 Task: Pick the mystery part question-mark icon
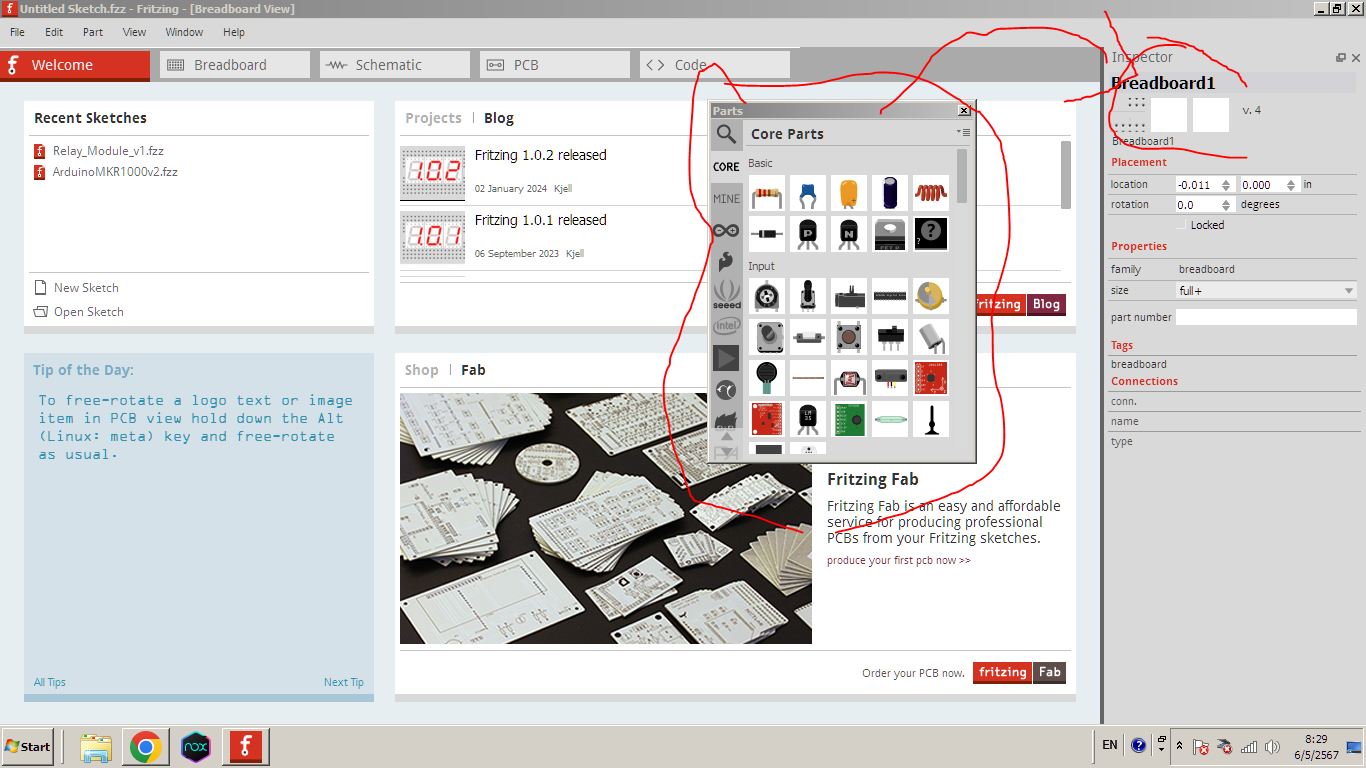931,234
